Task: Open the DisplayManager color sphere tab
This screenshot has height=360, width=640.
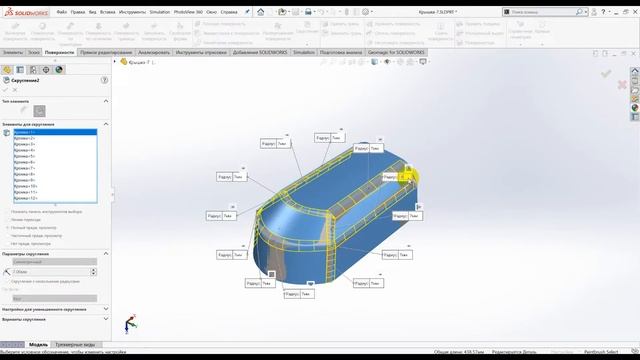Action: click(59, 70)
